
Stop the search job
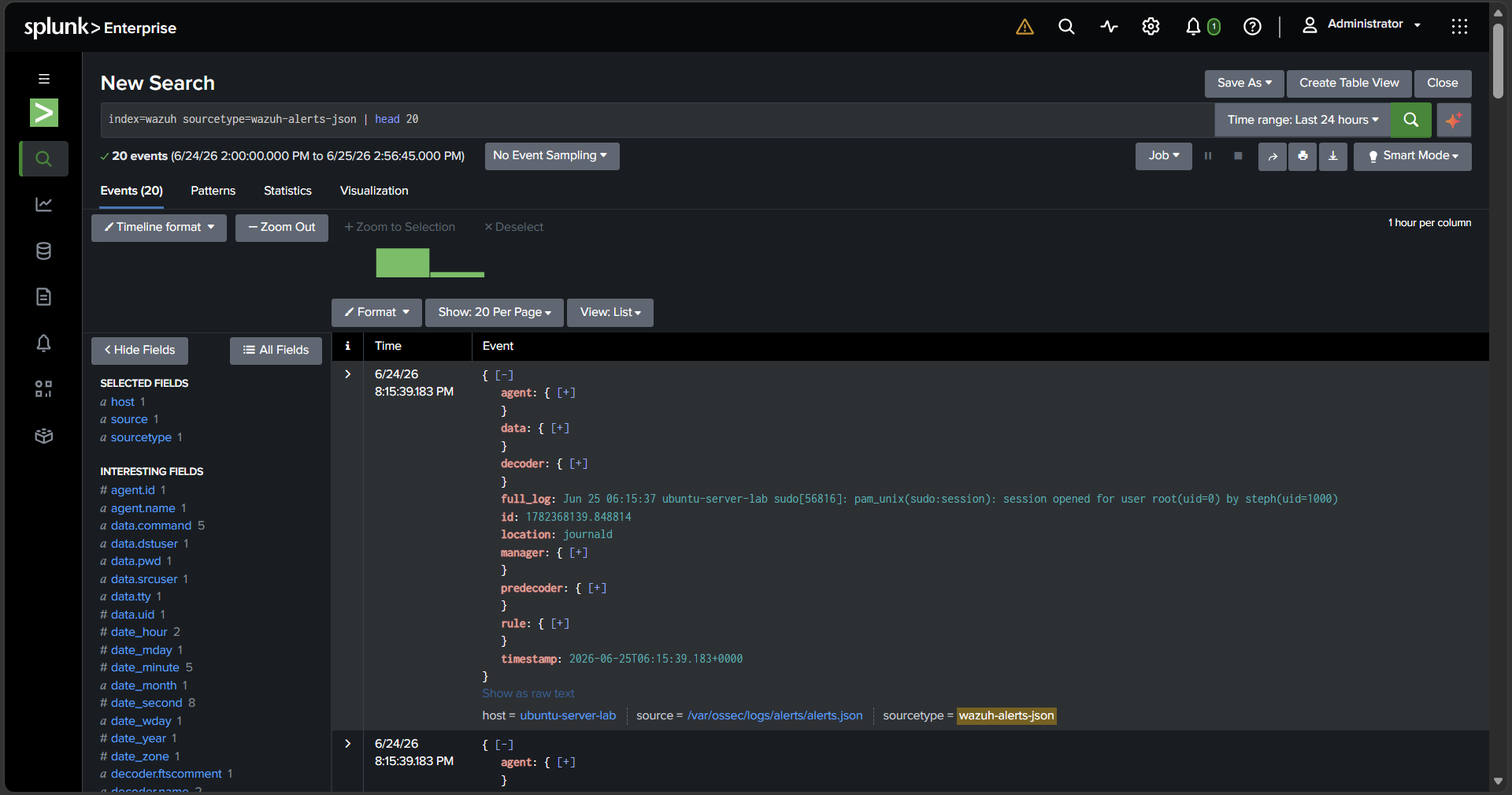coord(1238,156)
